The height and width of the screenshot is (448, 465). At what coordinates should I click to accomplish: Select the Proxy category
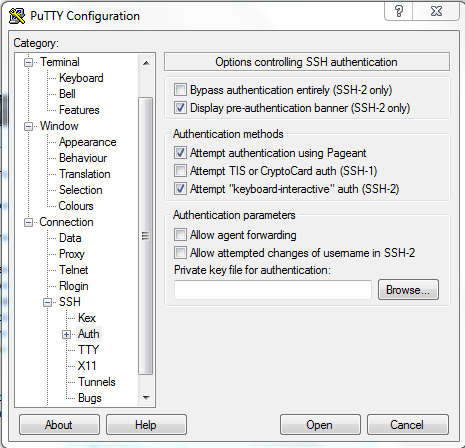pyautogui.click(x=72, y=254)
